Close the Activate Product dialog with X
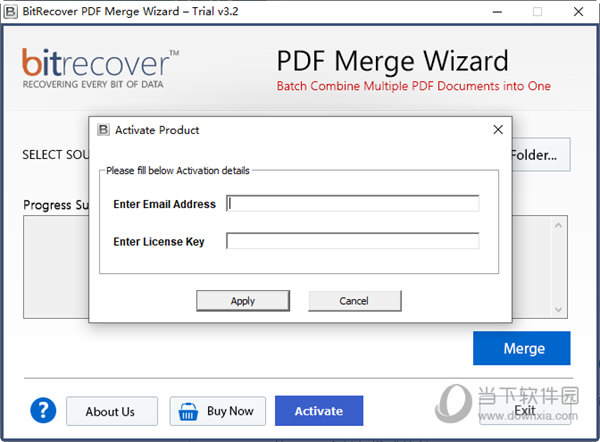600x442 pixels. pos(498,130)
